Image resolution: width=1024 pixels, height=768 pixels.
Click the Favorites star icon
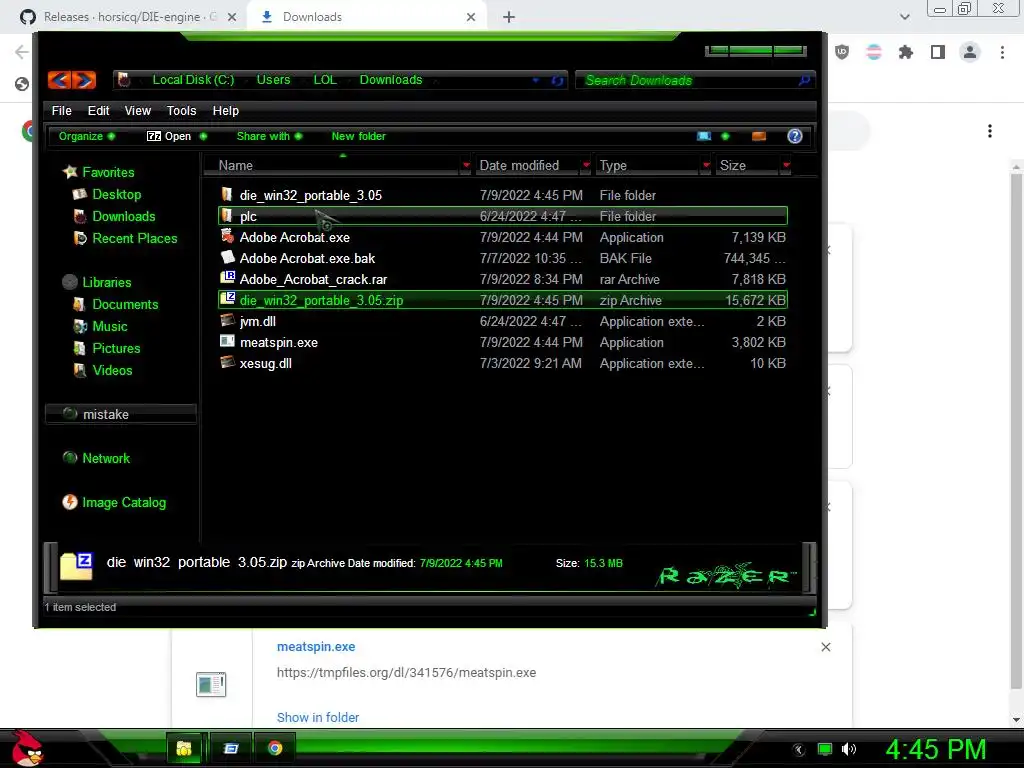pos(70,172)
